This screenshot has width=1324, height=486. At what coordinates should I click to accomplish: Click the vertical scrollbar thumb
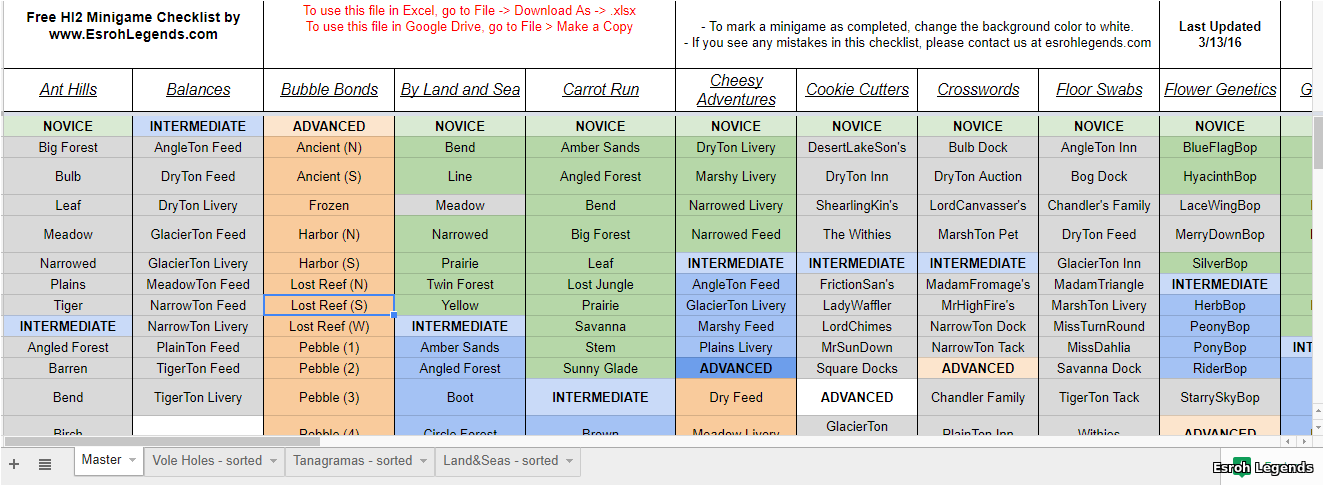(x=1316, y=144)
